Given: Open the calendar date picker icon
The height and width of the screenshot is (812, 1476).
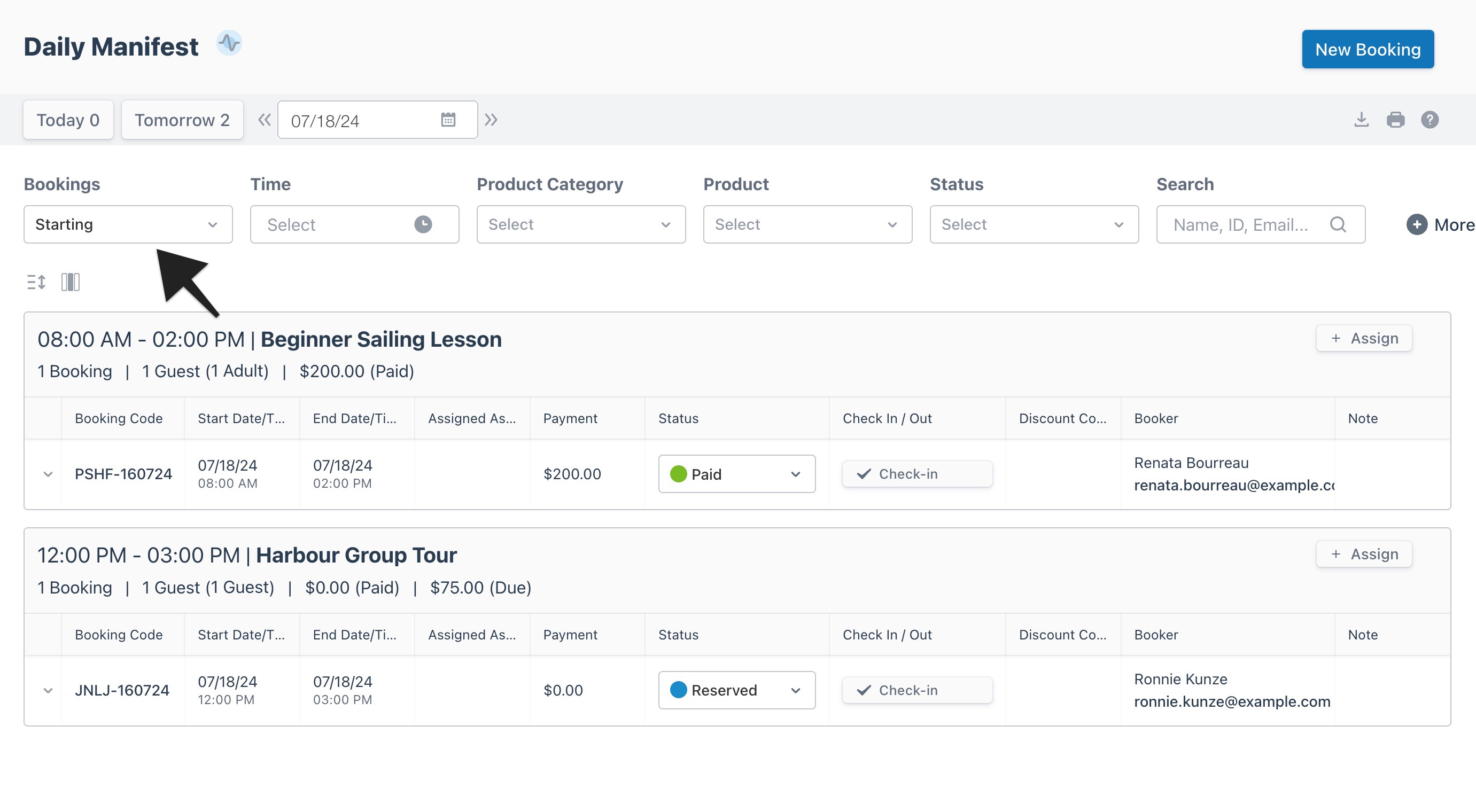Looking at the screenshot, I should pos(448,120).
